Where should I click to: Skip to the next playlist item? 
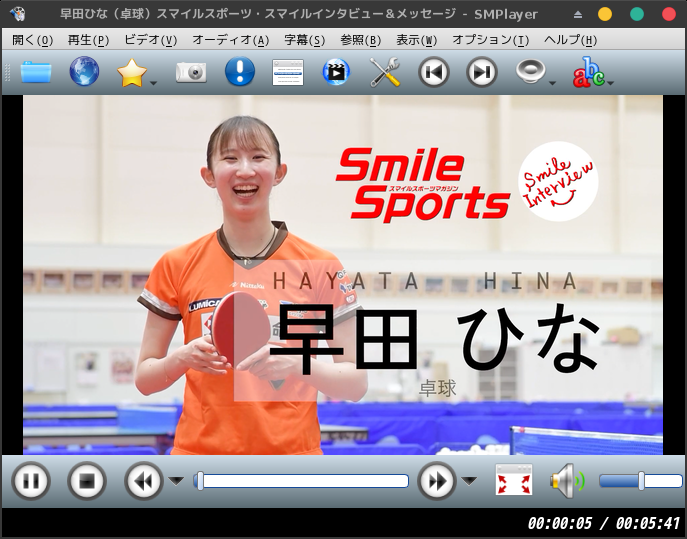tap(482, 72)
